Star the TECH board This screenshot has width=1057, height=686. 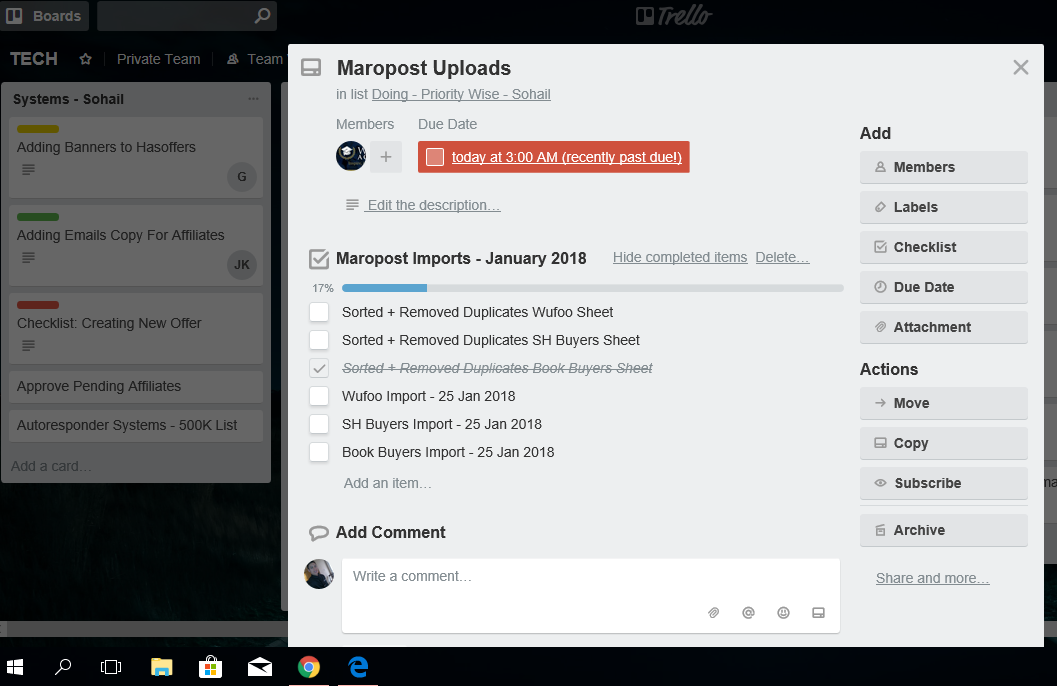(x=86, y=59)
